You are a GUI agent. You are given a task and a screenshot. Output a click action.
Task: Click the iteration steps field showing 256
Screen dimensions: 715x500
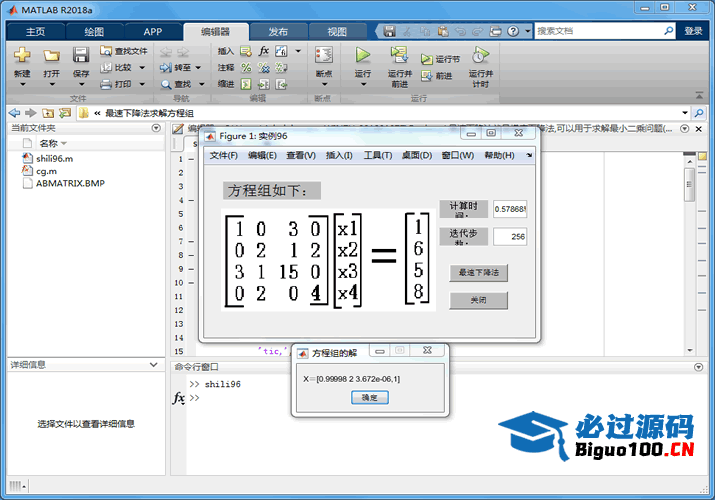(510, 237)
